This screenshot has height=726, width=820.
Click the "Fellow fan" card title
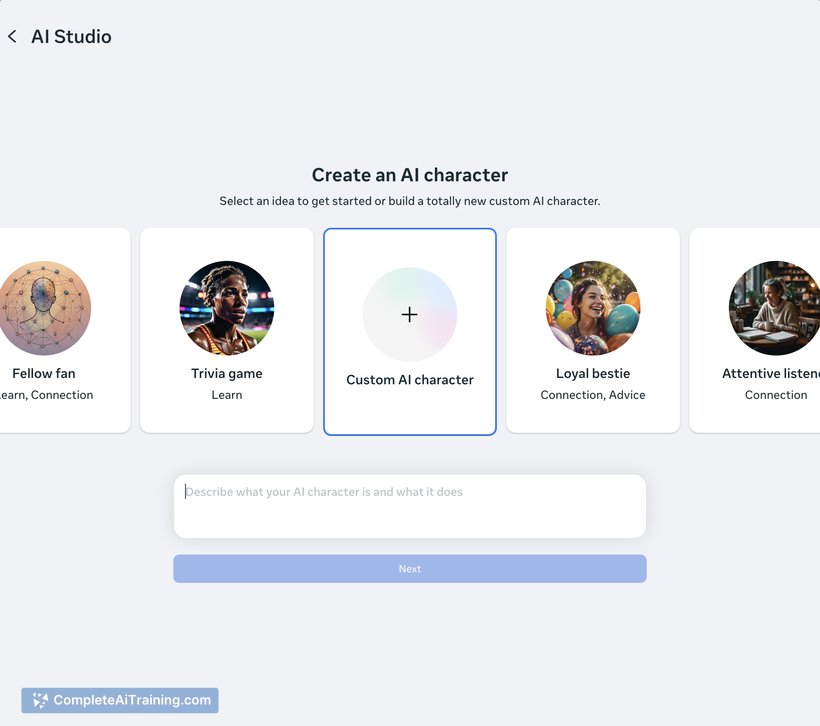click(44, 374)
